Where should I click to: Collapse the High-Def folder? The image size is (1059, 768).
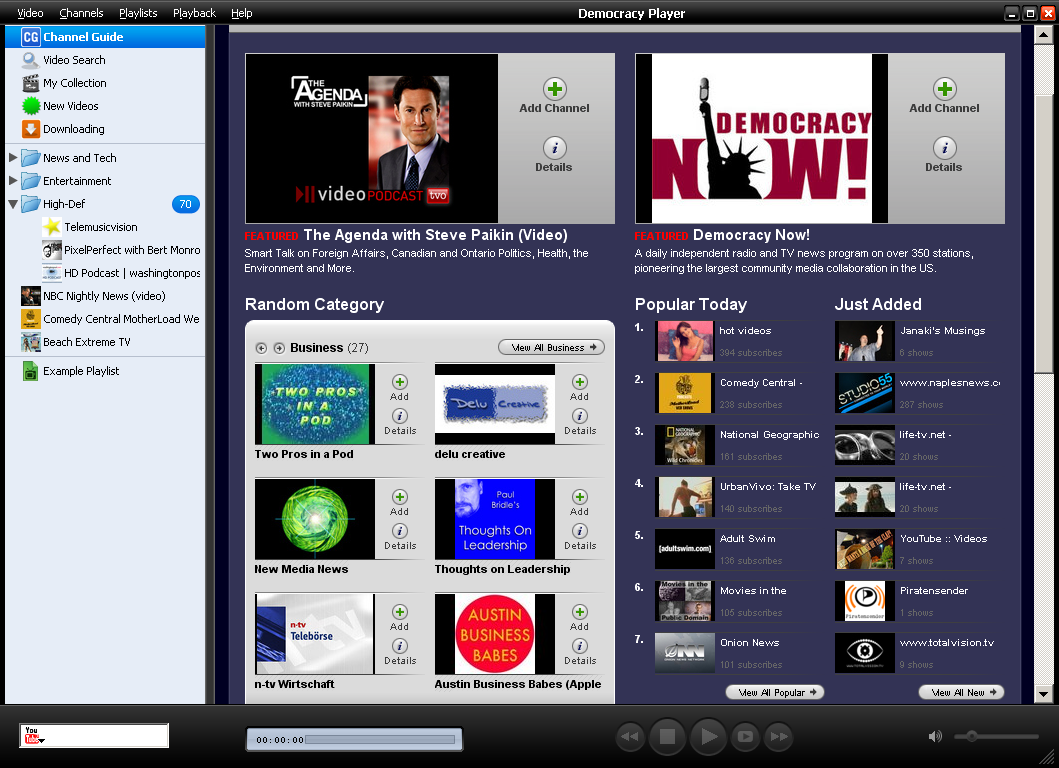pos(13,204)
